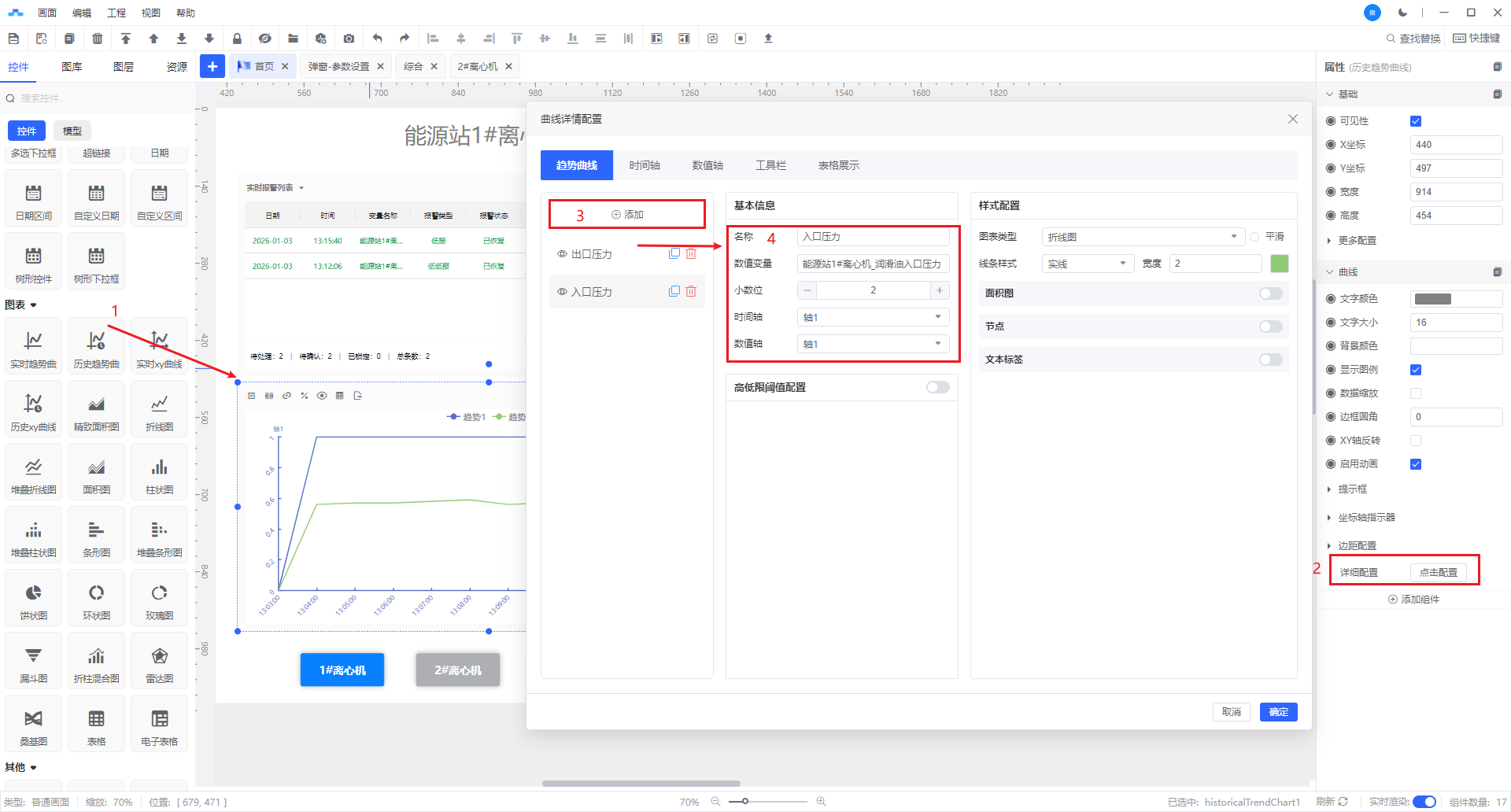
Task: Open the 线条样式 dropdown
Action: pos(1087,264)
